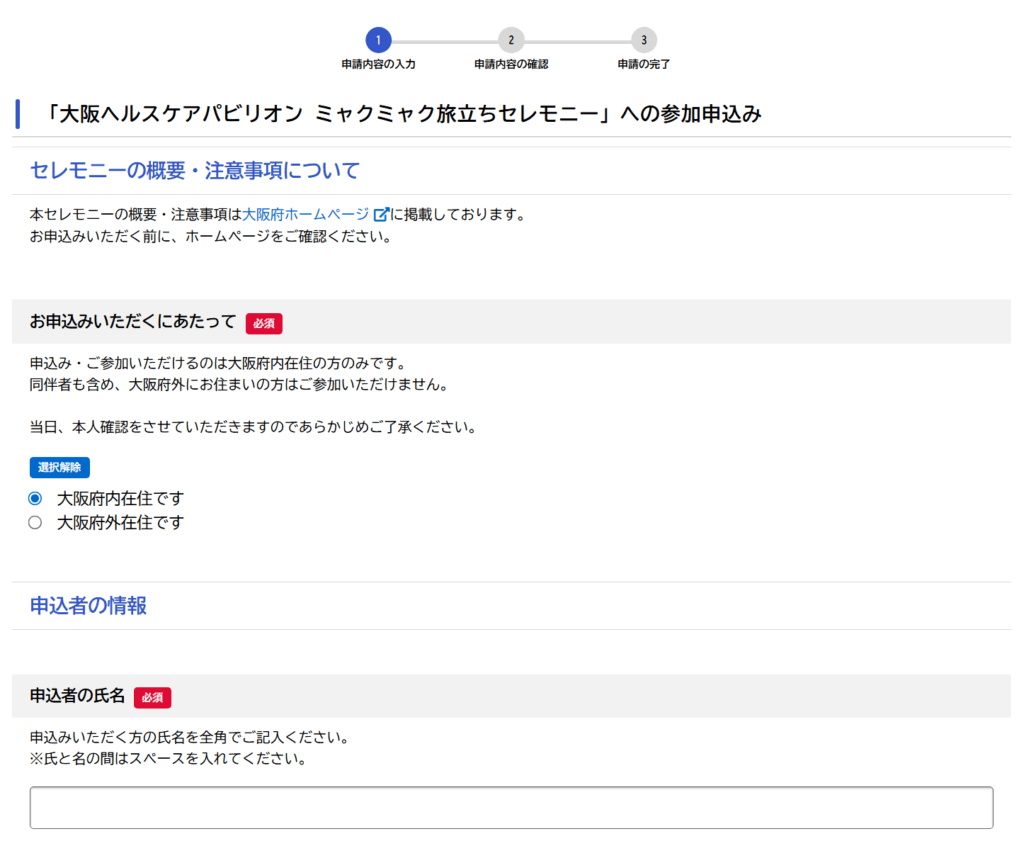Image resolution: width=1024 pixels, height=858 pixels.
Task: Click the 申請内容の入力 step label
Action: (x=378, y=64)
